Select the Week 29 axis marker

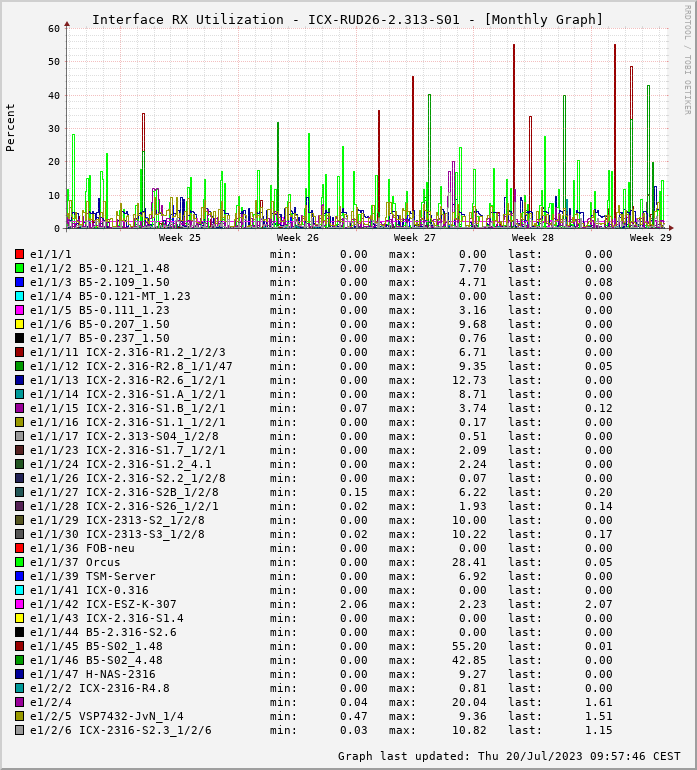pos(650,238)
